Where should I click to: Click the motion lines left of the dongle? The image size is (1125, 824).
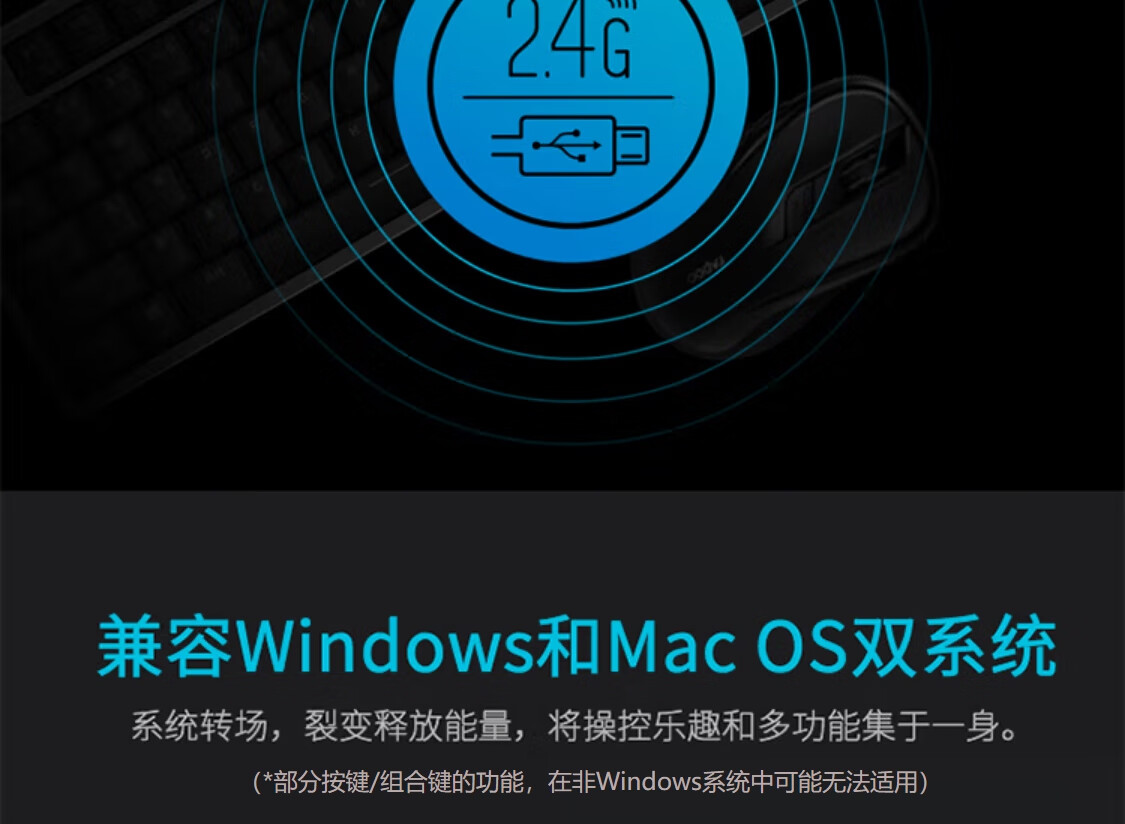504,146
